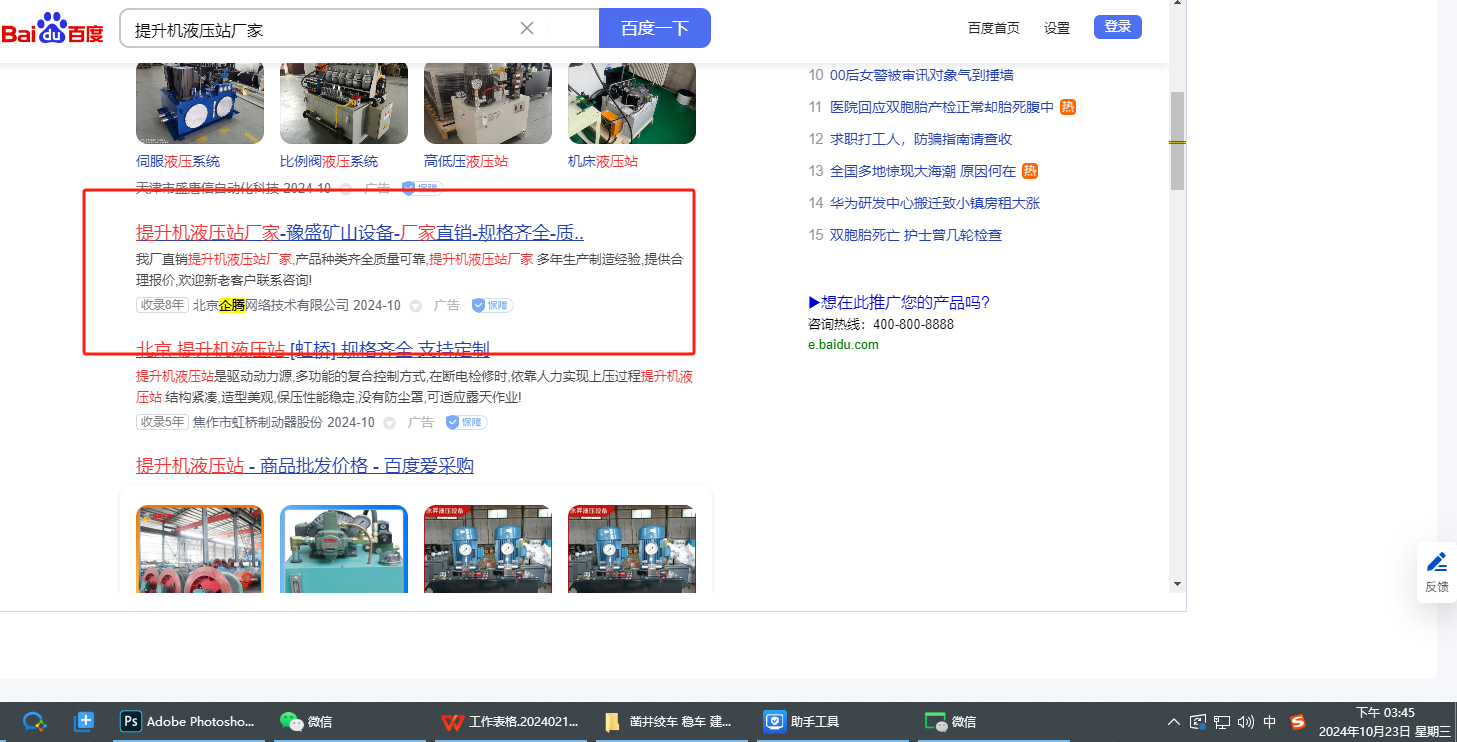The image size is (1457, 742).
Task: Open 提升机液压站 - 商品批发价格 - 百度爱采购
Action: 305,466
